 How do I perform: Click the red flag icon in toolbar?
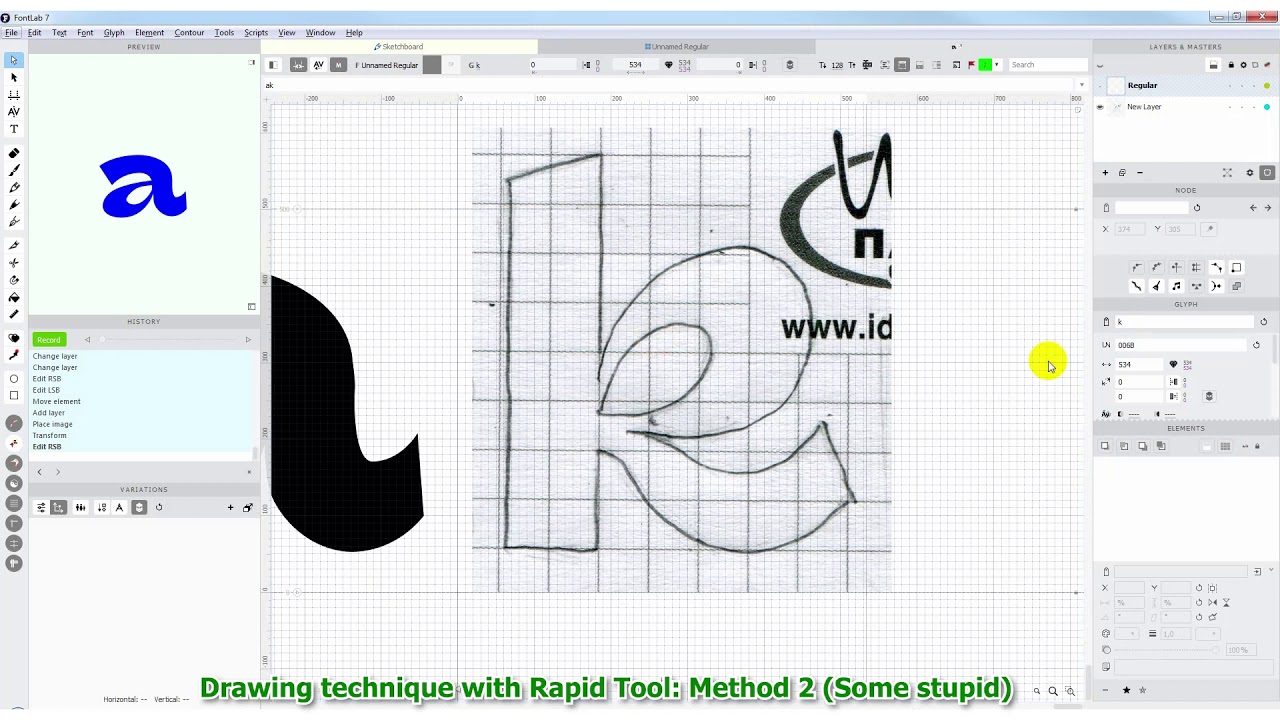click(x=971, y=65)
